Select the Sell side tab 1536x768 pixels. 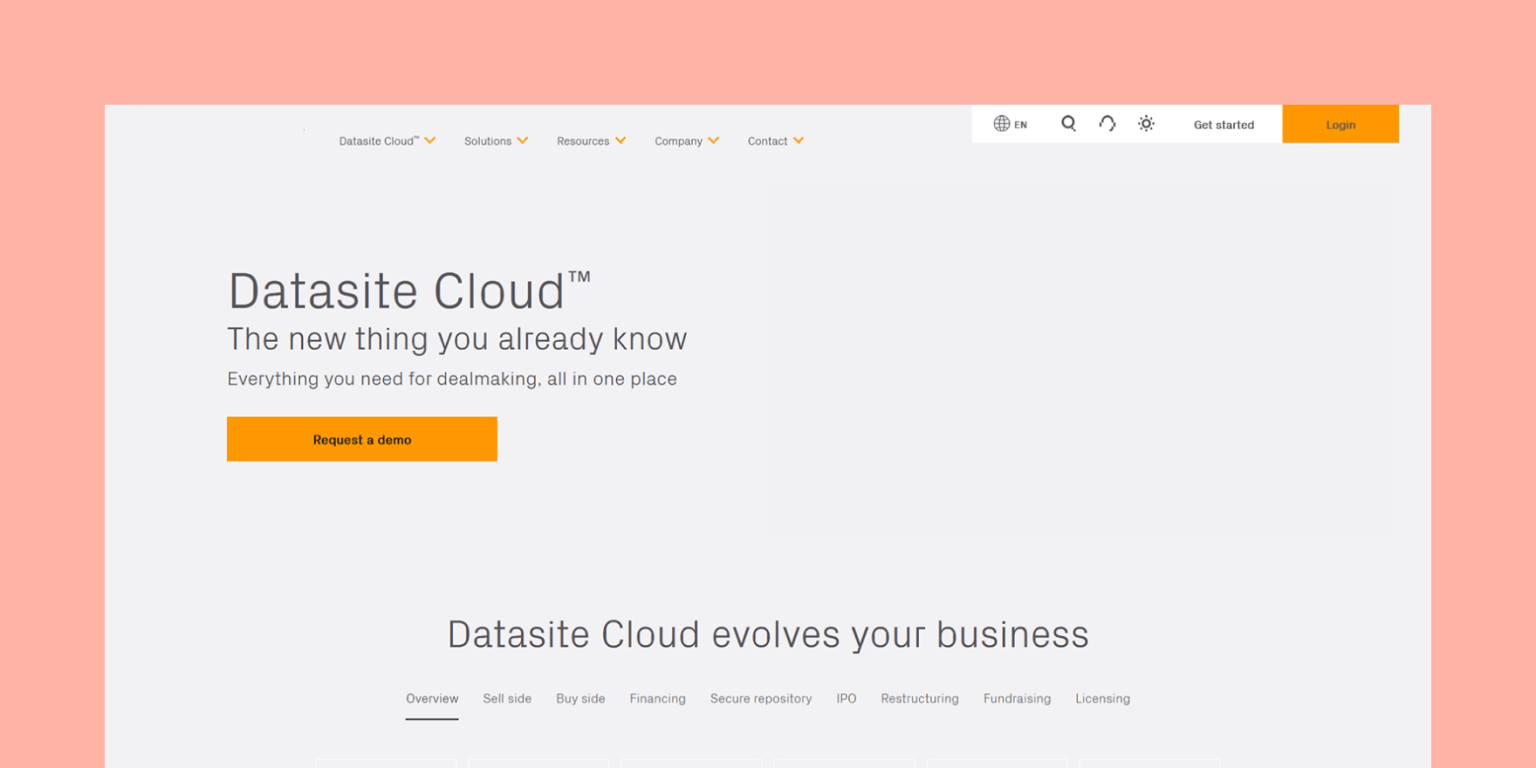pos(507,698)
